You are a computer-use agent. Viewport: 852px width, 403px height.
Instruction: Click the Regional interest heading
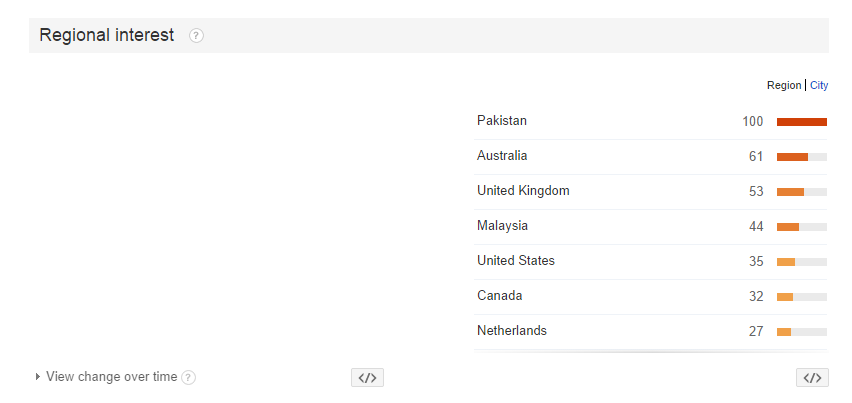tap(106, 35)
